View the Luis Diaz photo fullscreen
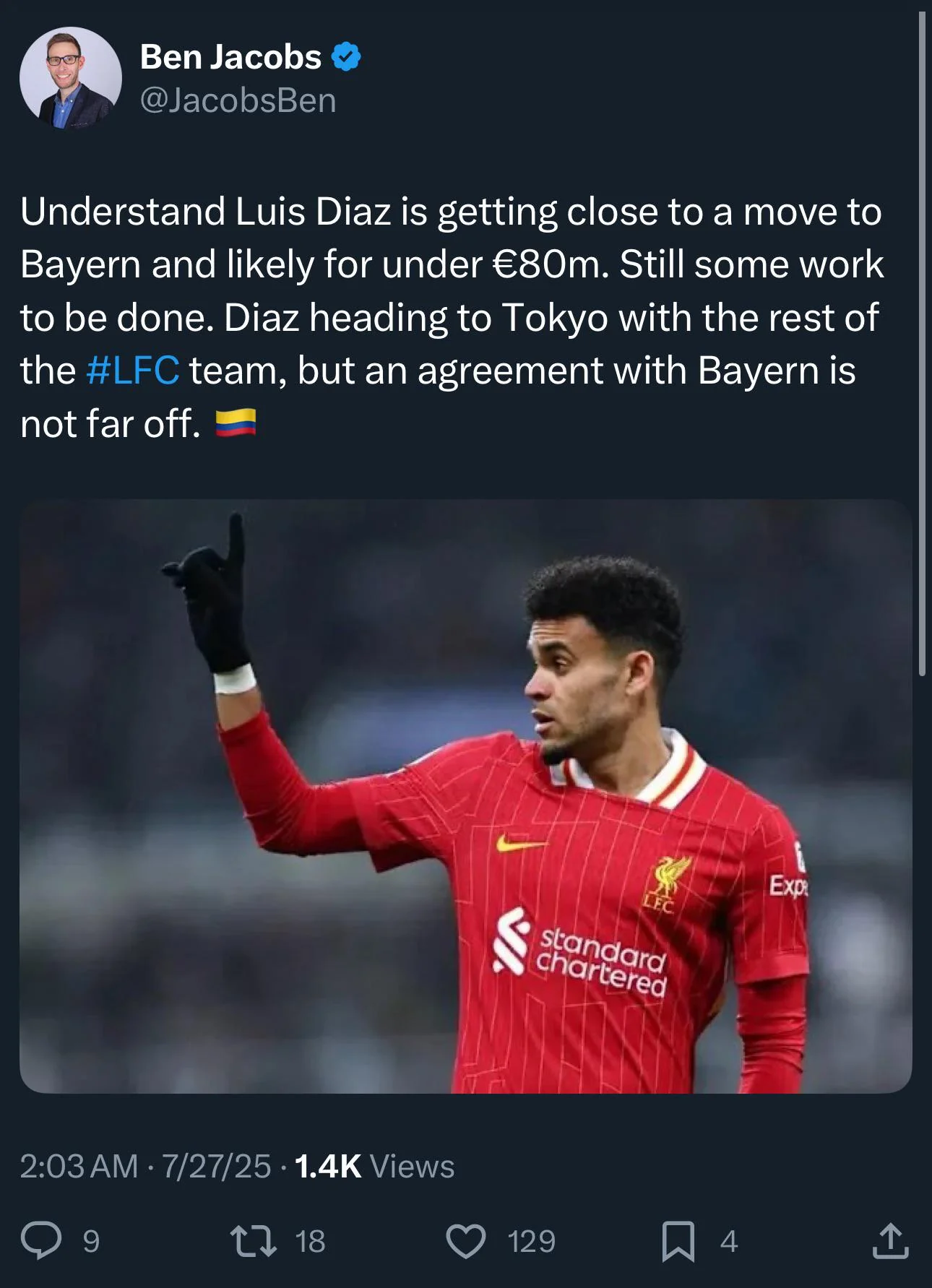This screenshot has width=932, height=1288. (x=466, y=796)
